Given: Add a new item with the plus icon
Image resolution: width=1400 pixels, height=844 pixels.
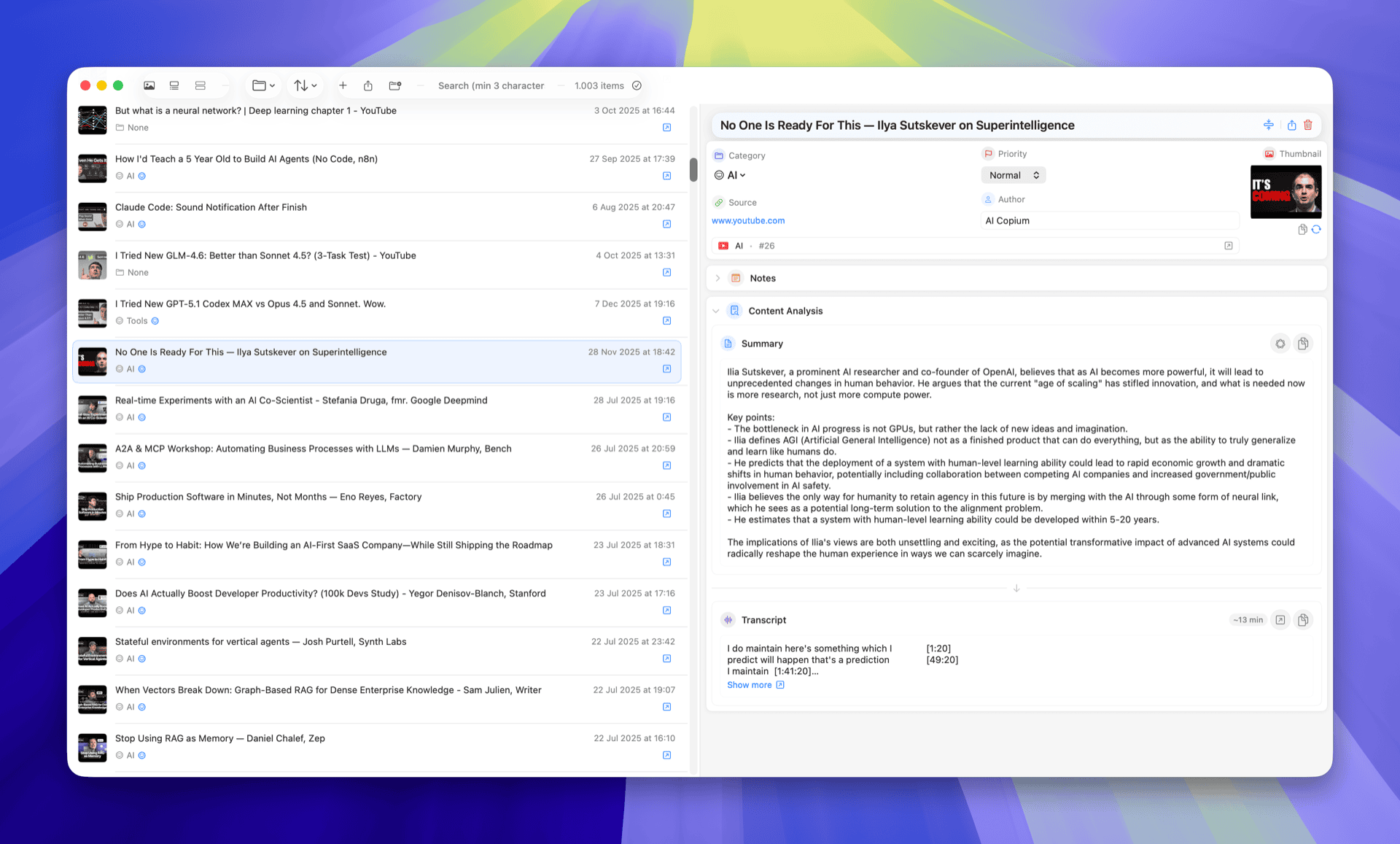Looking at the screenshot, I should coord(343,85).
